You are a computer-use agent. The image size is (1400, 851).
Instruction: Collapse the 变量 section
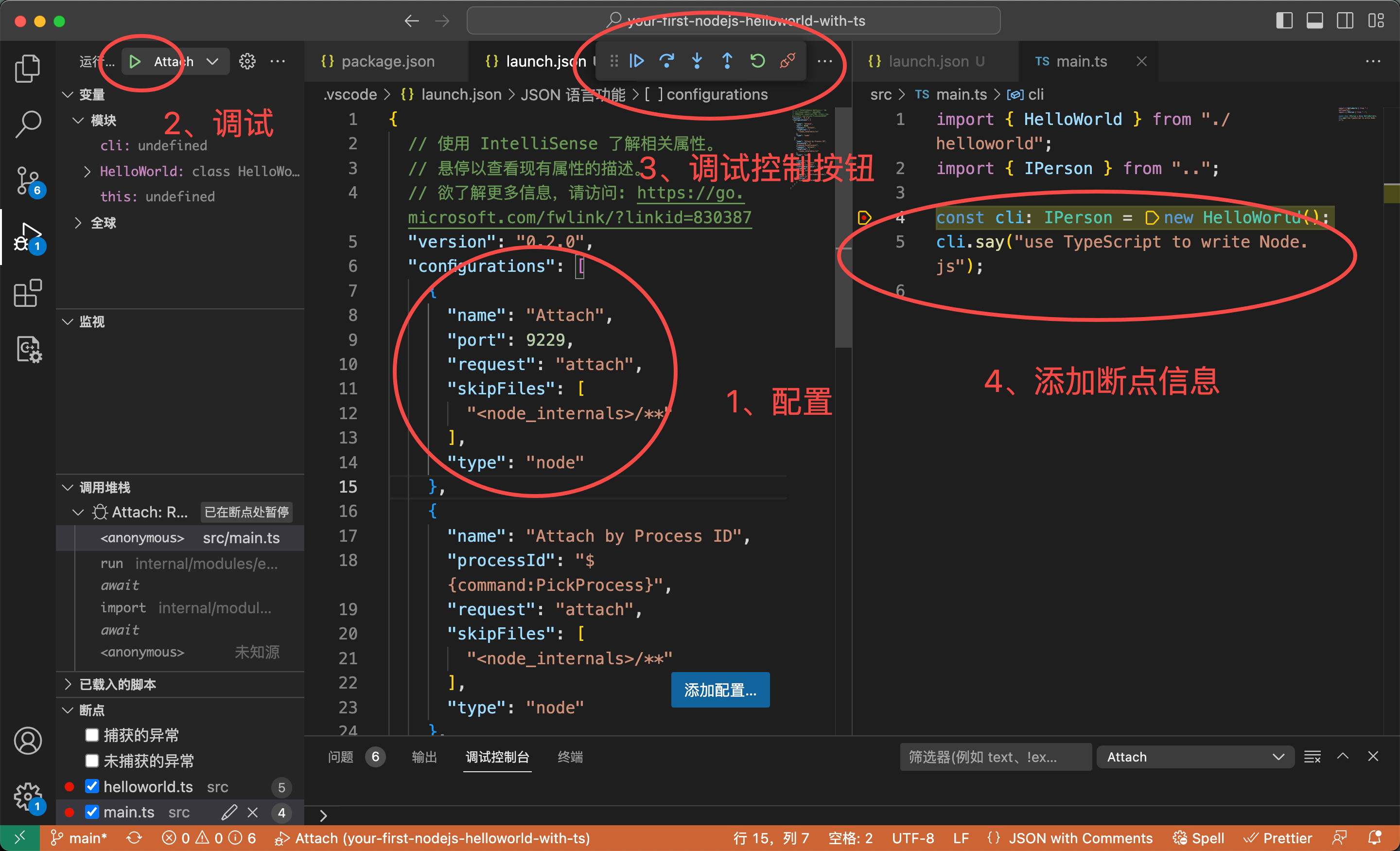click(68, 94)
